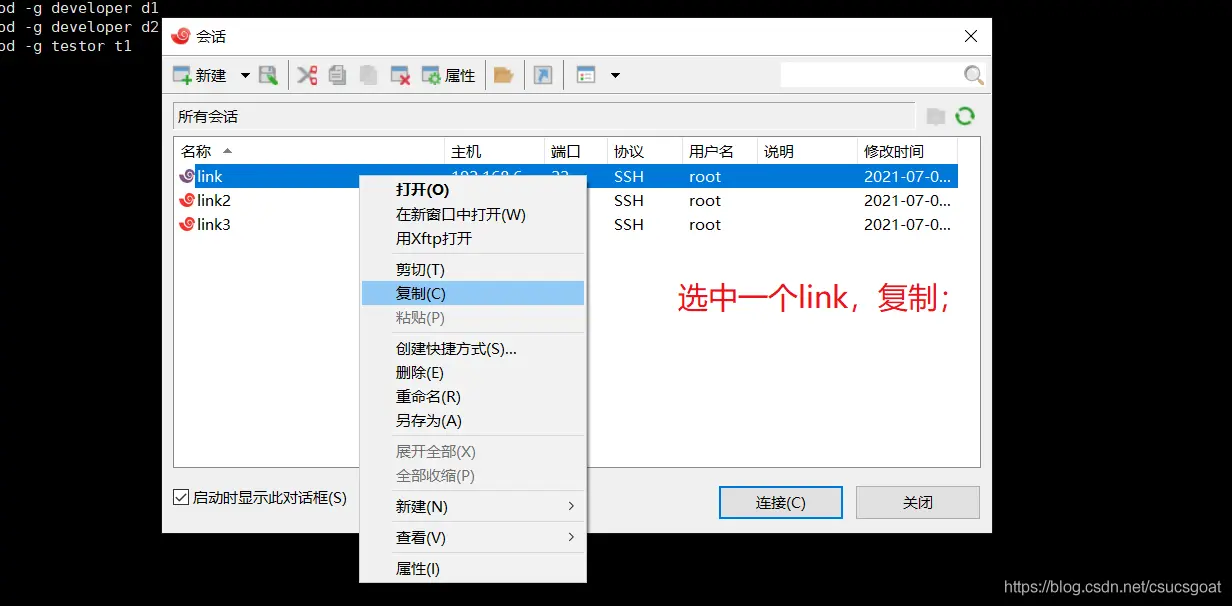This screenshot has width=1232, height=606.
Task: Click the save session icon beside 新建
Action: (268, 75)
